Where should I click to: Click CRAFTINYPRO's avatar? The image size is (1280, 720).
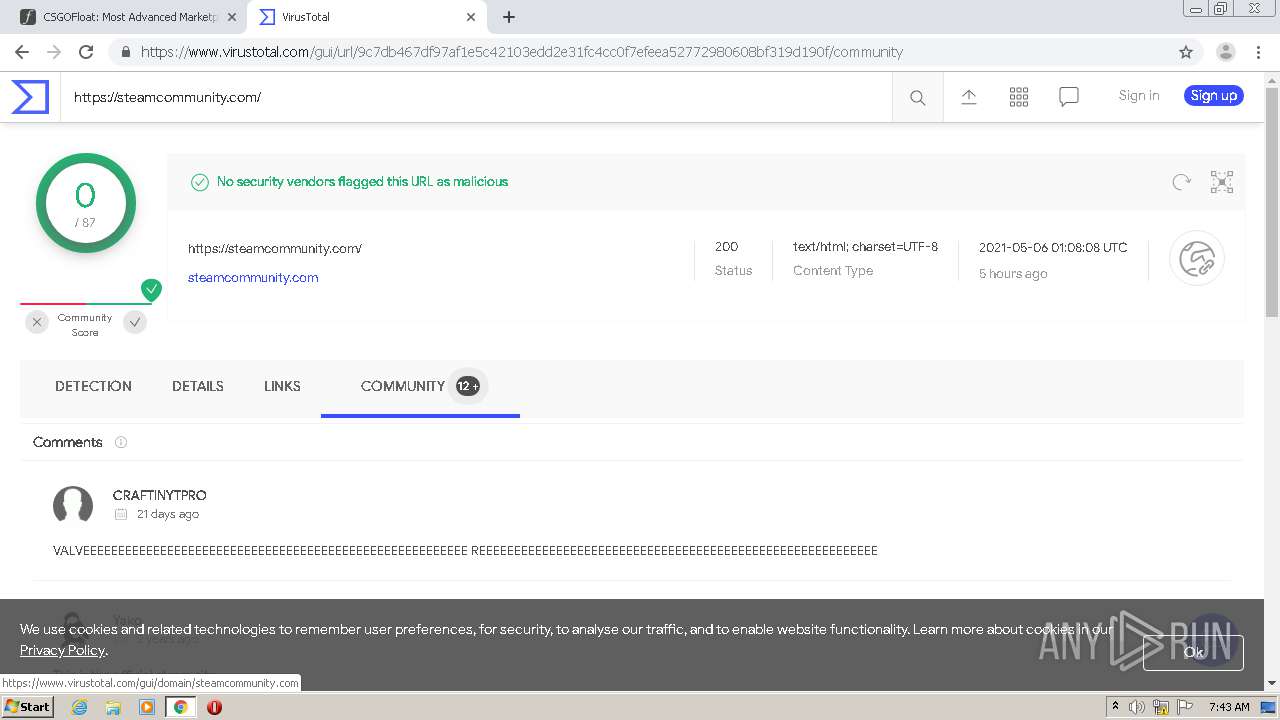73,505
